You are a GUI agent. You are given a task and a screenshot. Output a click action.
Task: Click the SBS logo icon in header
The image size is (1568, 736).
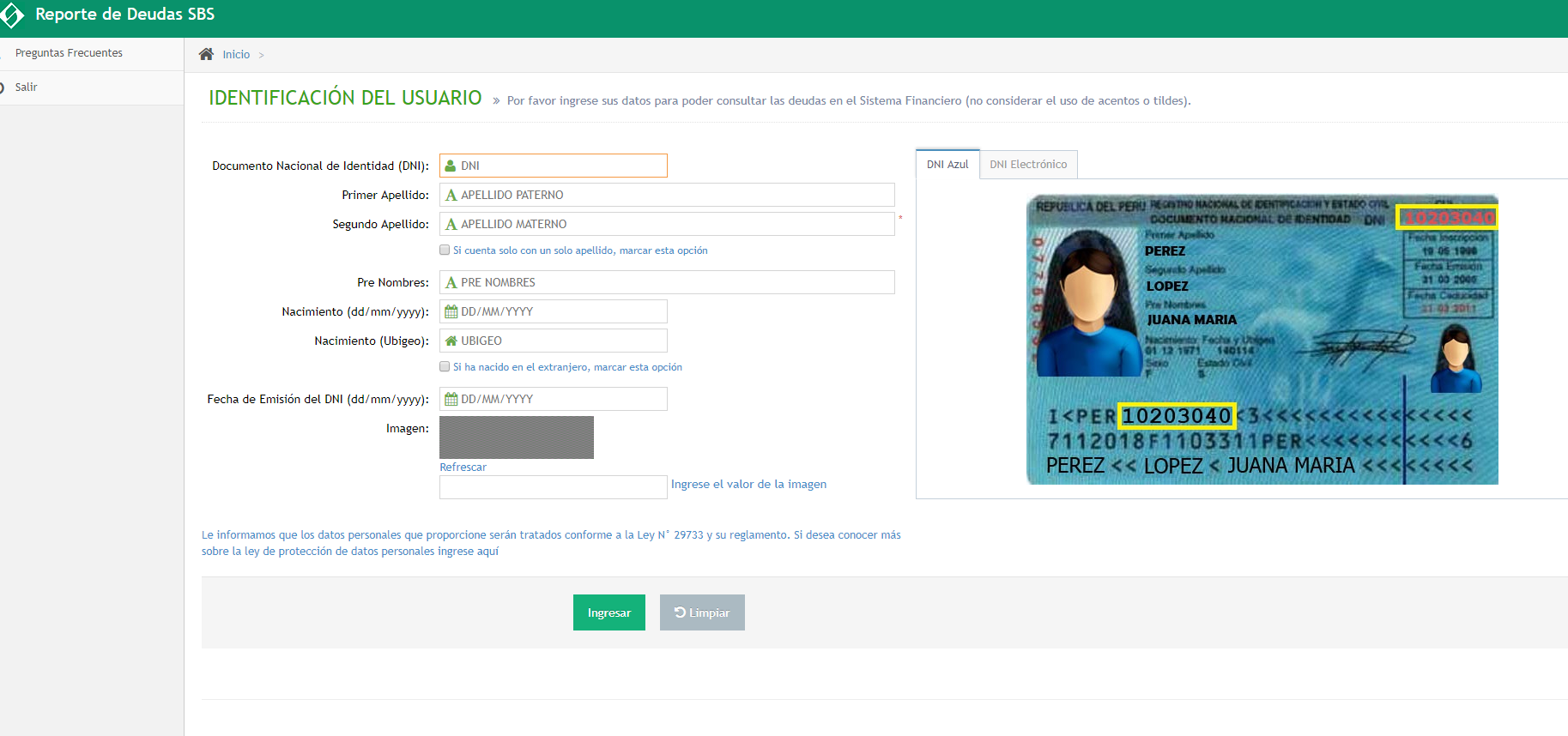(11, 15)
